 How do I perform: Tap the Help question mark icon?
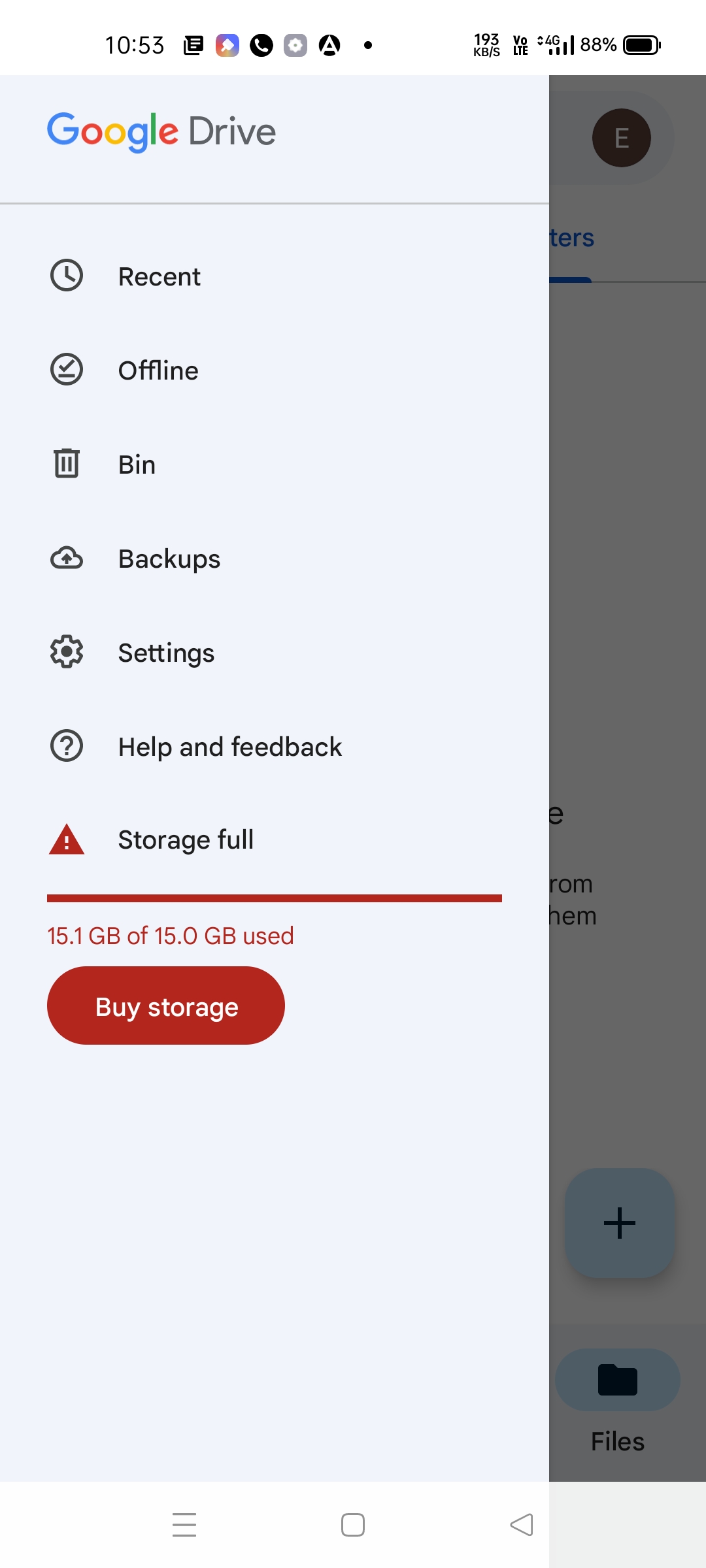tap(67, 746)
